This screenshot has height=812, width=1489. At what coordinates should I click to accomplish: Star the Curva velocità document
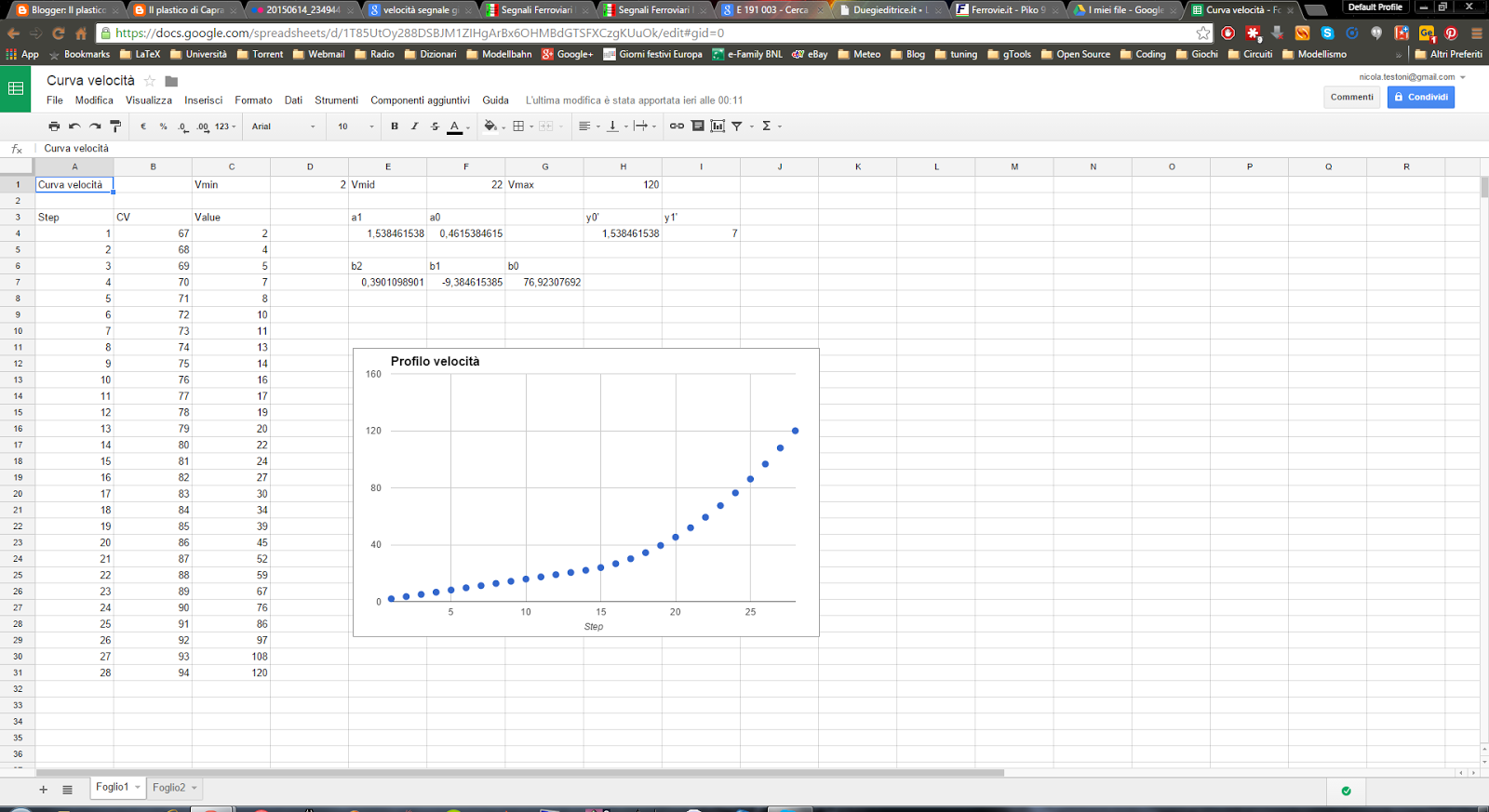click(150, 81)
